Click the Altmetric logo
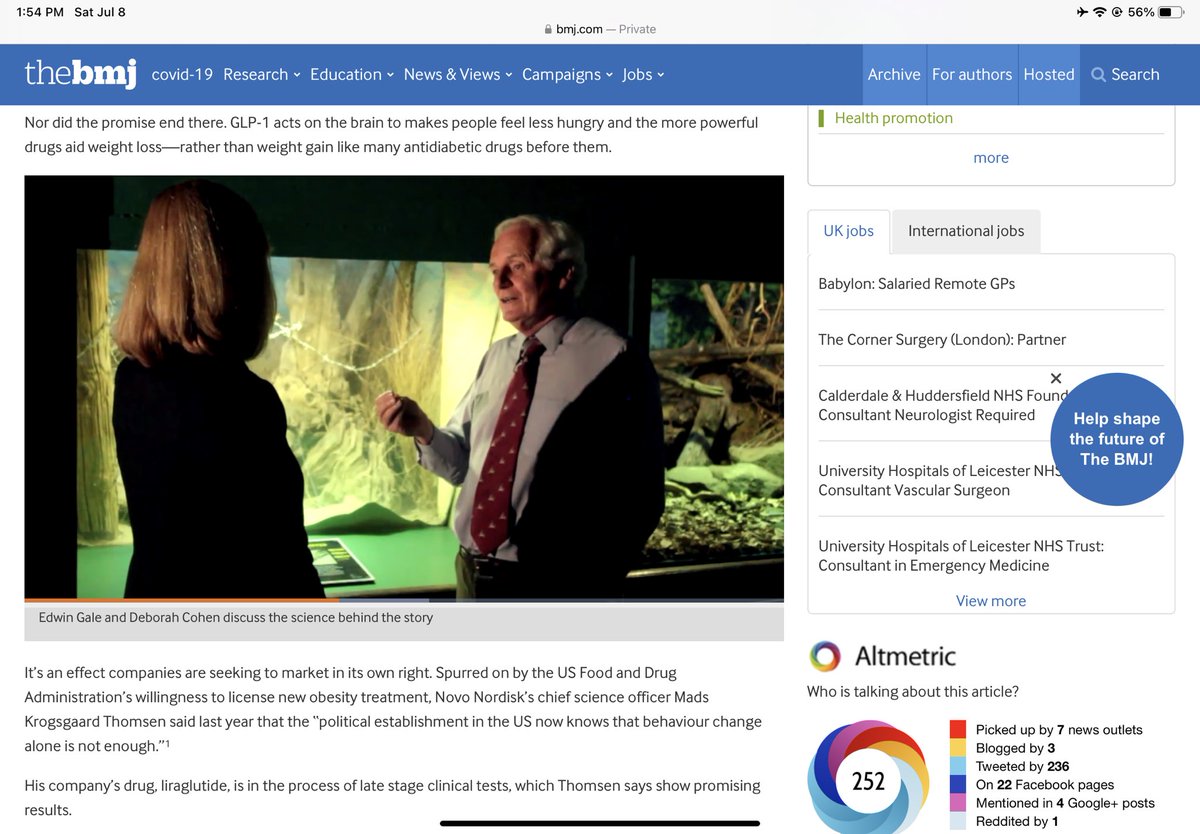This screenshot has height=834, width=1200. pyautogui.click(x=825, y=657)
